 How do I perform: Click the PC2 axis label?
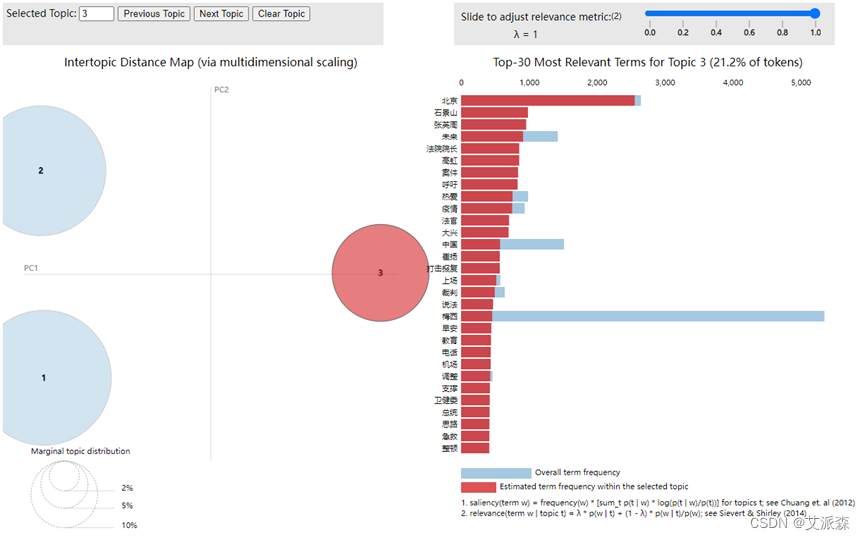coord(221,89)
